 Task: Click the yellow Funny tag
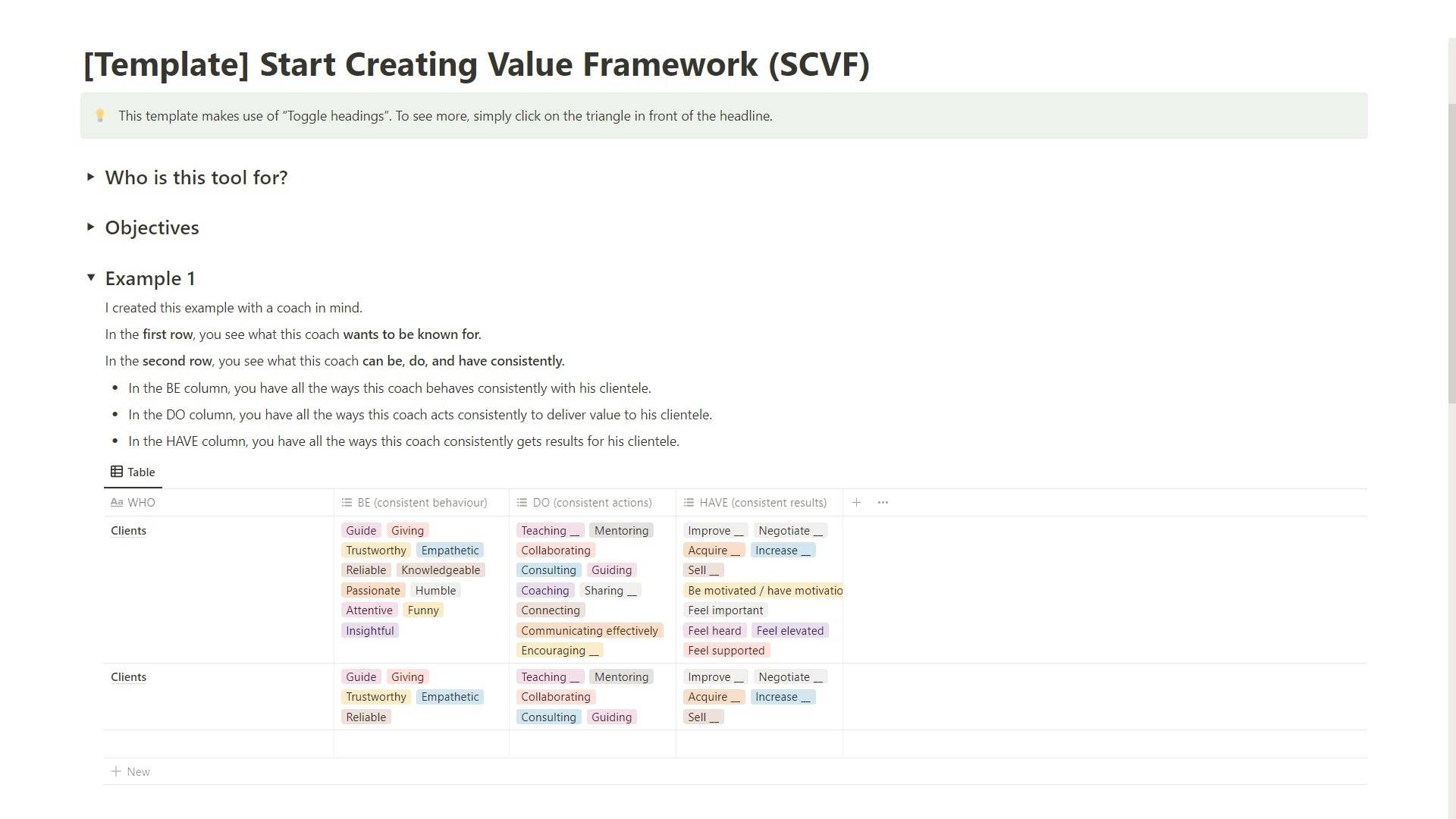click(422, 610)
